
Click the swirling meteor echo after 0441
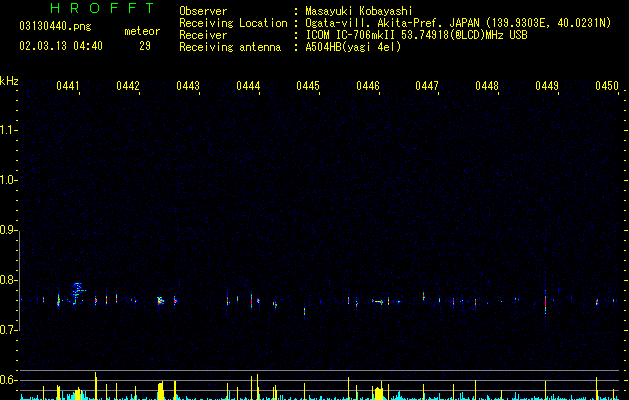click(x=78, y=293)
